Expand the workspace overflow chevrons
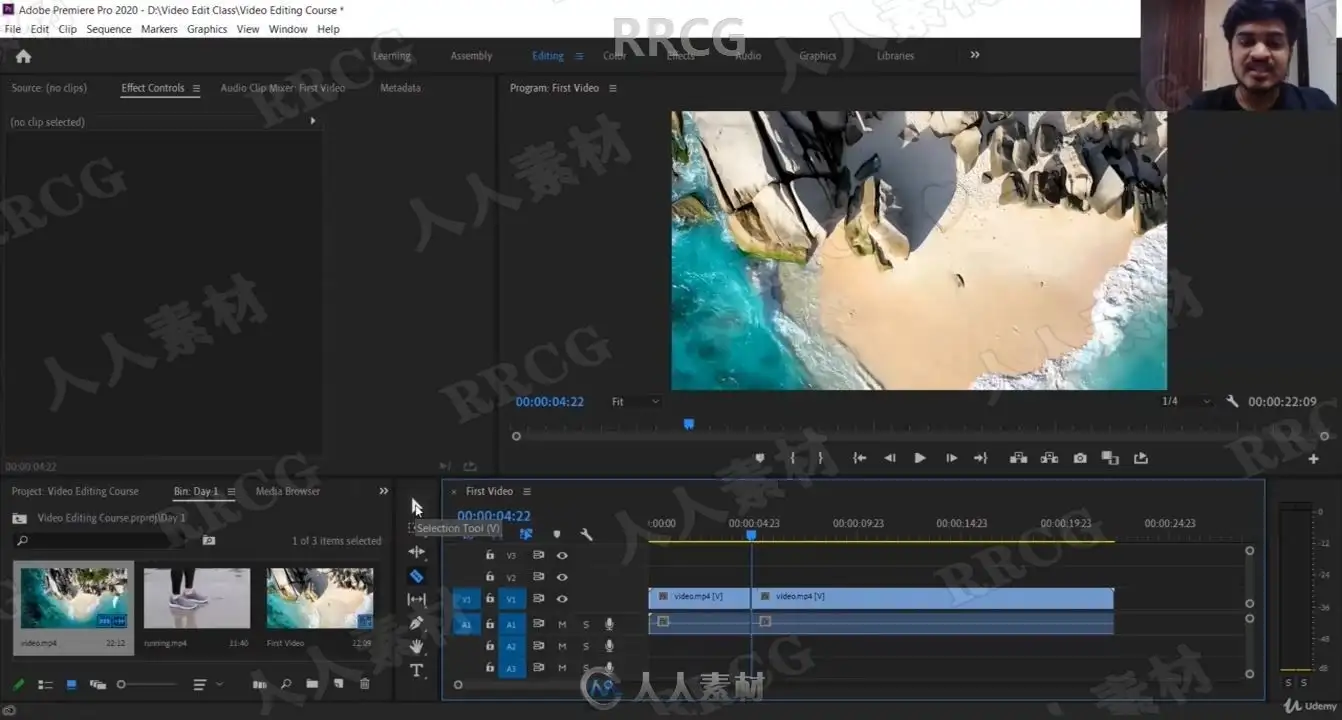The width and height of the screenshot is (1342, 720). 975,55
